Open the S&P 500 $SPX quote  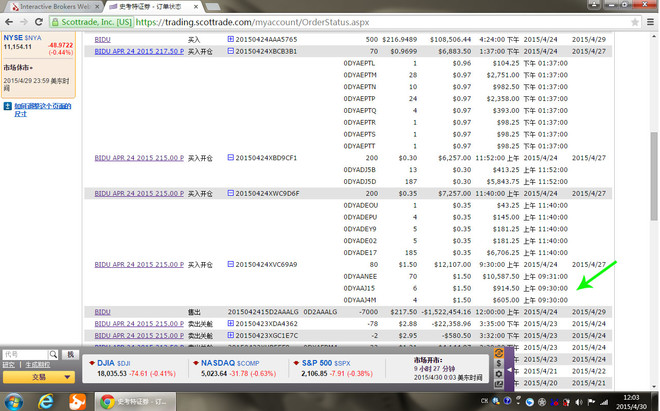coord(326,363)
